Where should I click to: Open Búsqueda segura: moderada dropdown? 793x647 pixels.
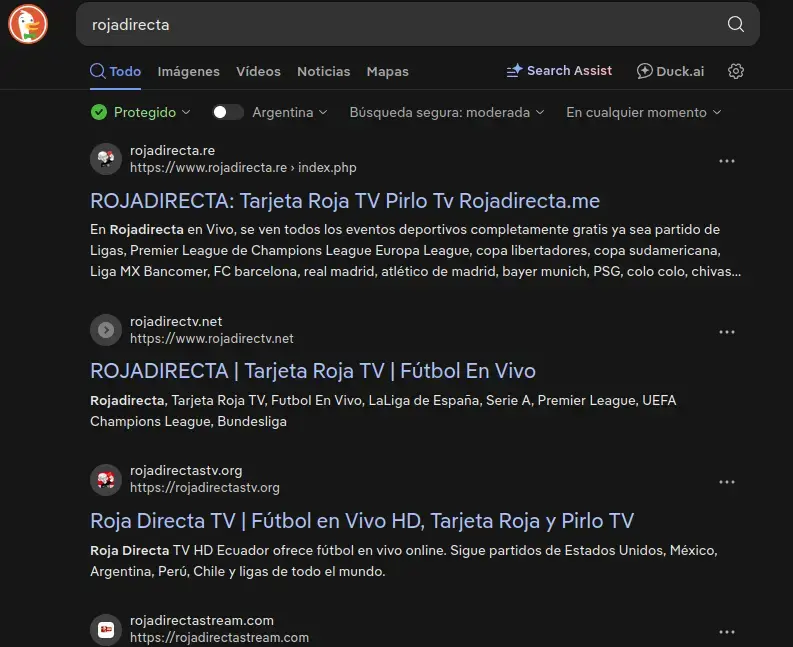[x=447, y=112]
